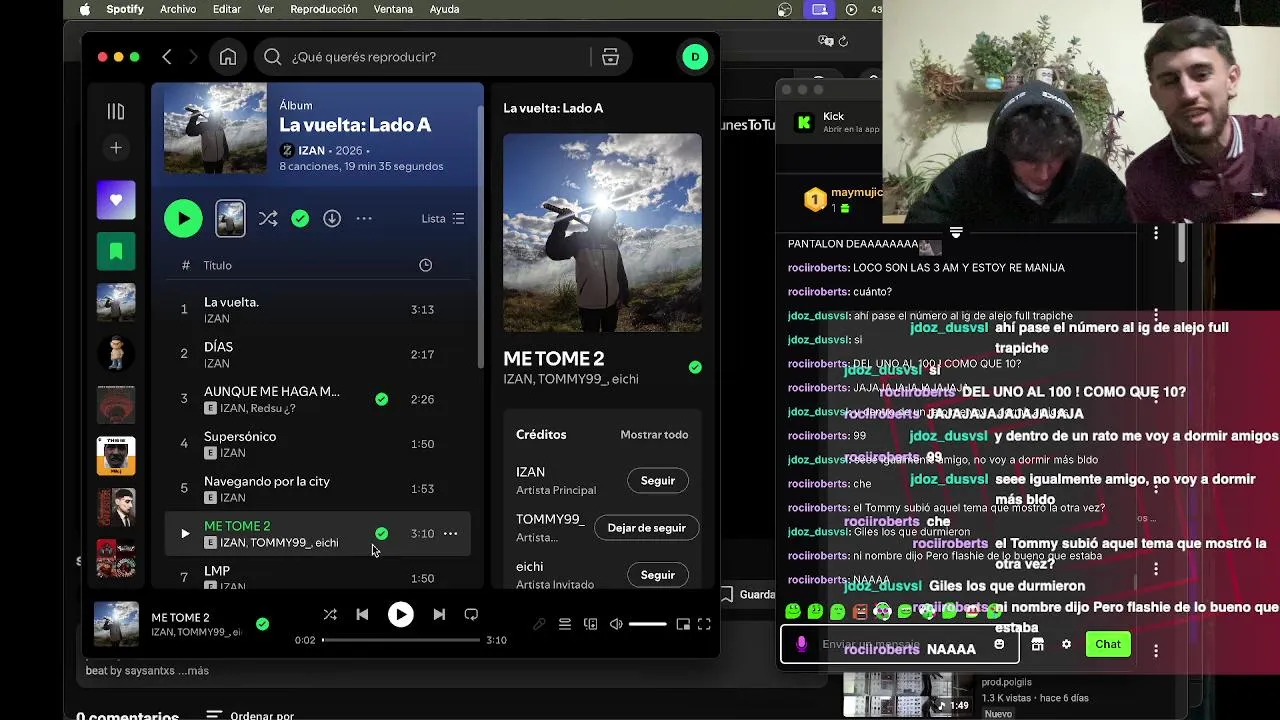Open the profile avatar D

[695, 57]
